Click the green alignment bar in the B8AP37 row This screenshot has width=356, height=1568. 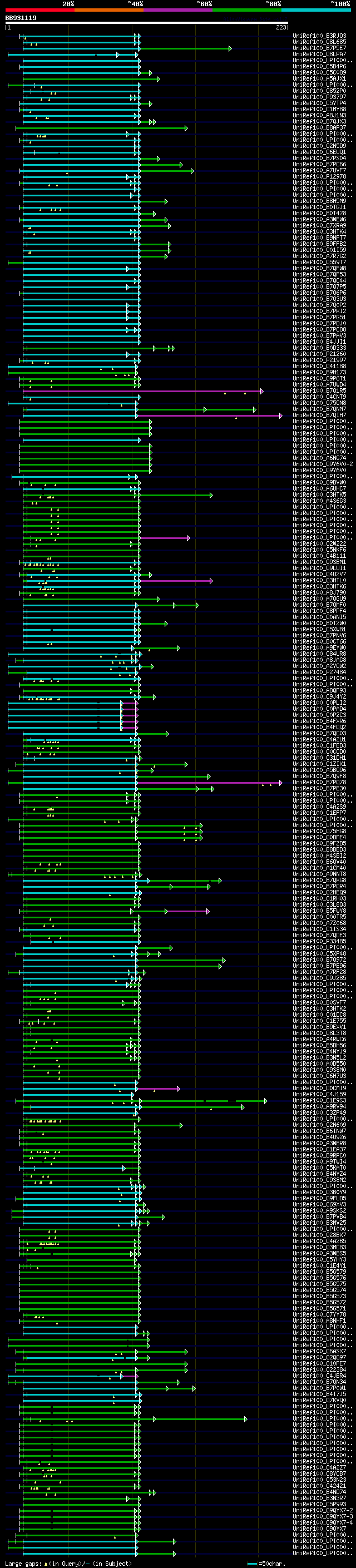(x=101, y=128)
